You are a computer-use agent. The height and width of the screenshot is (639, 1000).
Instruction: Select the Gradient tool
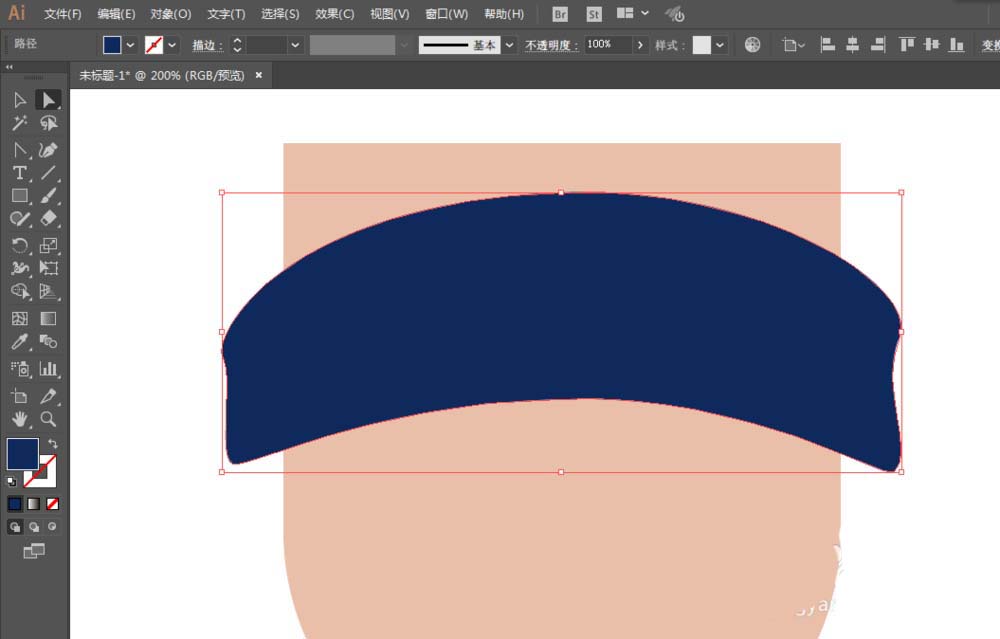[x=48, y=318]
